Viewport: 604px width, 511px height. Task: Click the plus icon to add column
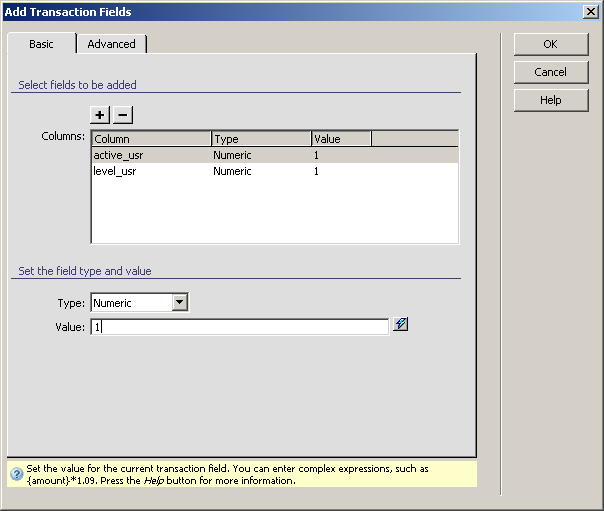100,115
